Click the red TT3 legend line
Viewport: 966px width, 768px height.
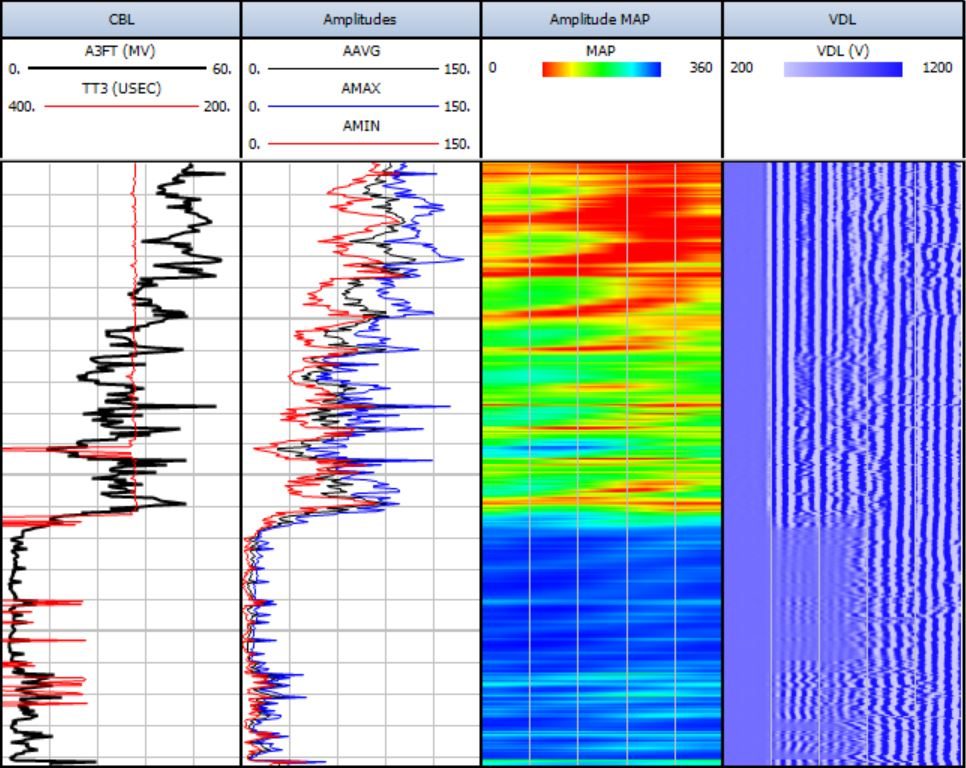pos(121,107)
